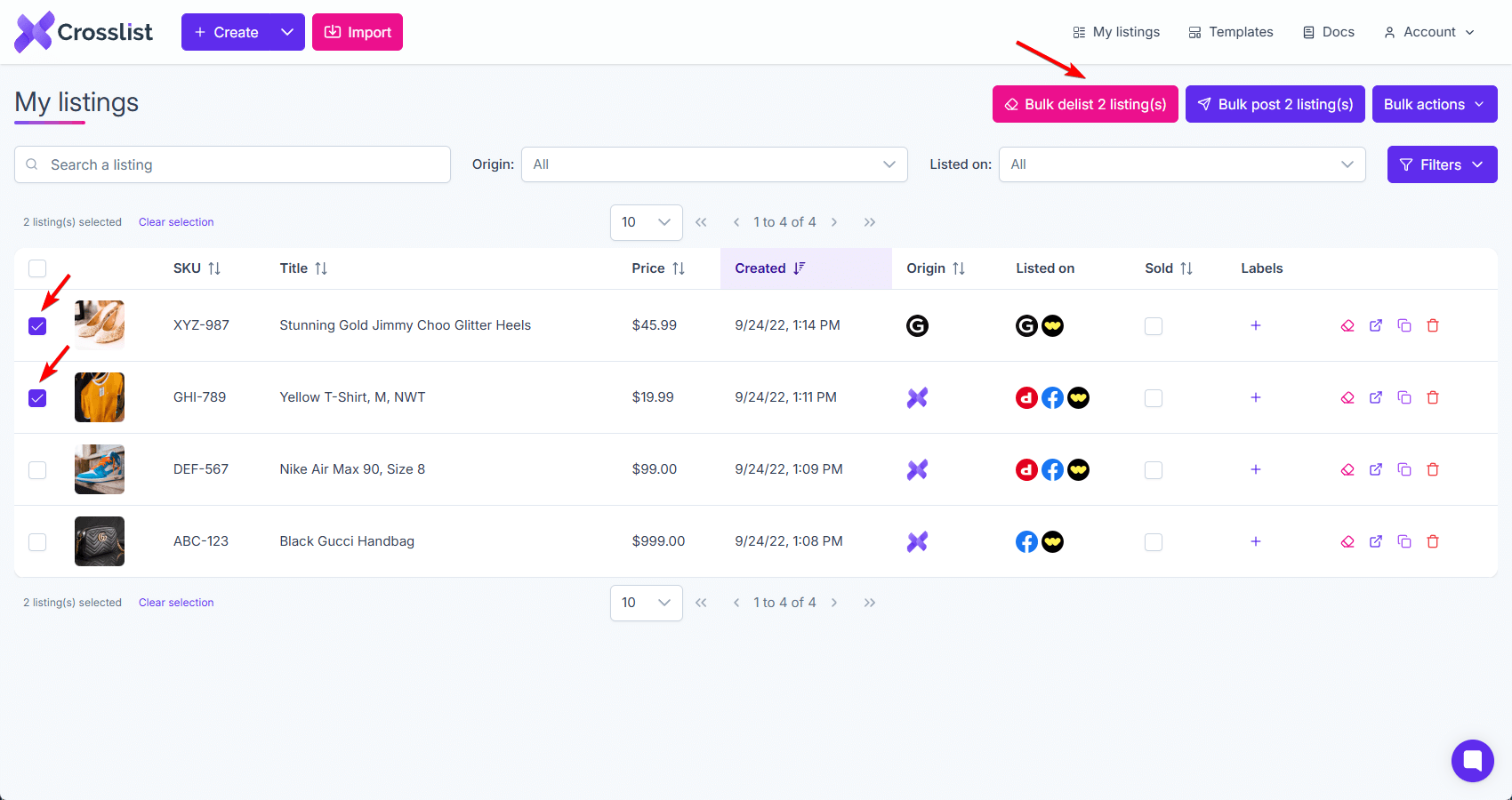This screenshot has width=1512, height=800.
Task: Click the top Clear selection link
Action: (x=176, y=222)
